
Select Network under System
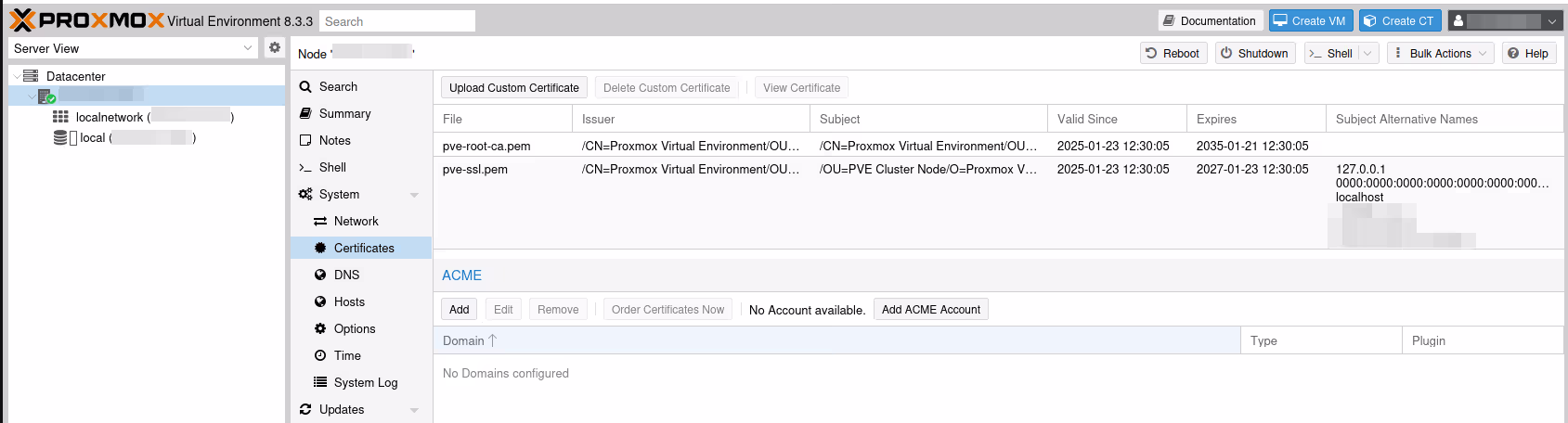tap(356, 221)
